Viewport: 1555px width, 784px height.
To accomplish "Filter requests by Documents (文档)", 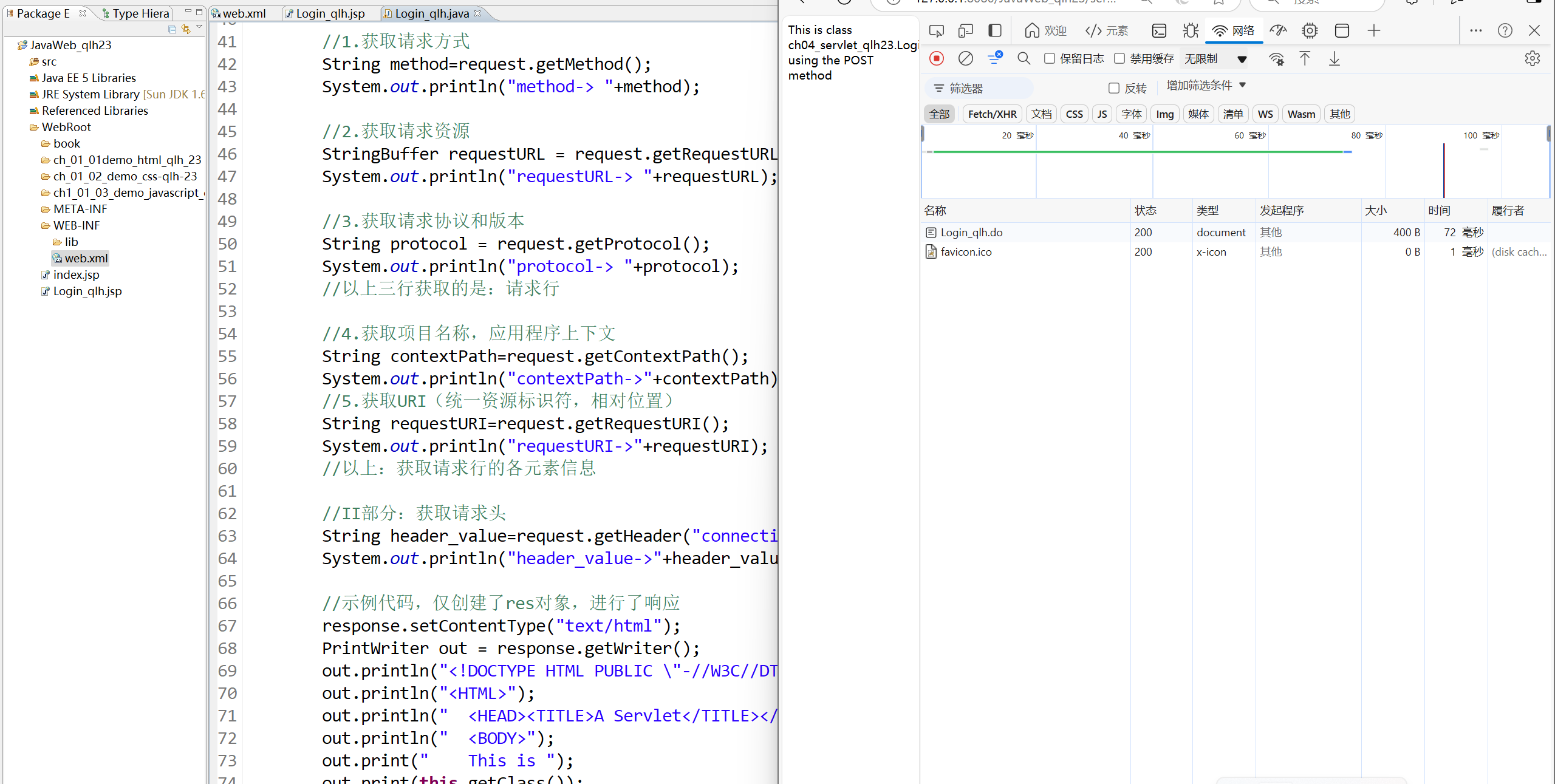I will (1041, 114).
